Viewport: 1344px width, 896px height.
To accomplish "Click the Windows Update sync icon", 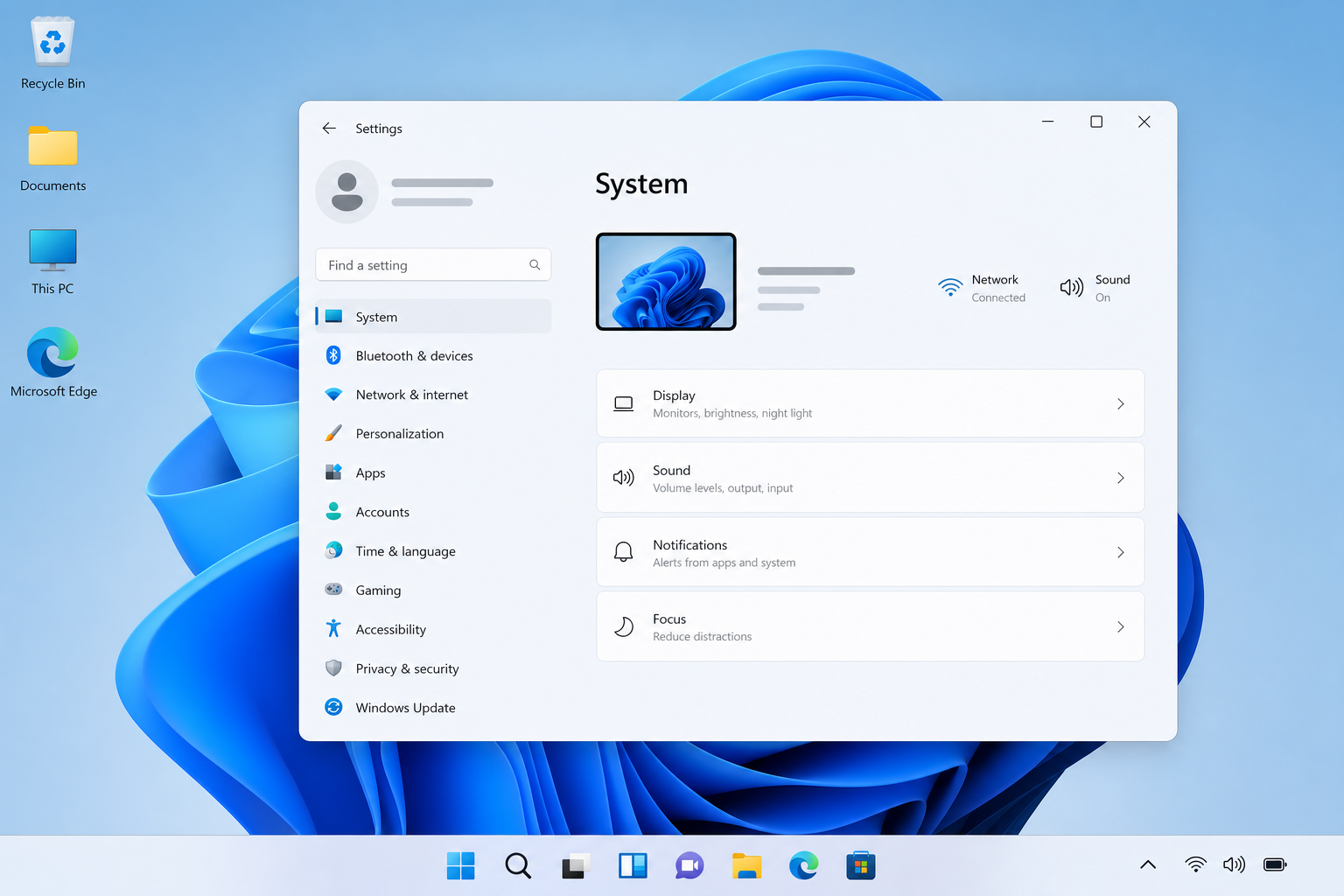I will [333, 707].
